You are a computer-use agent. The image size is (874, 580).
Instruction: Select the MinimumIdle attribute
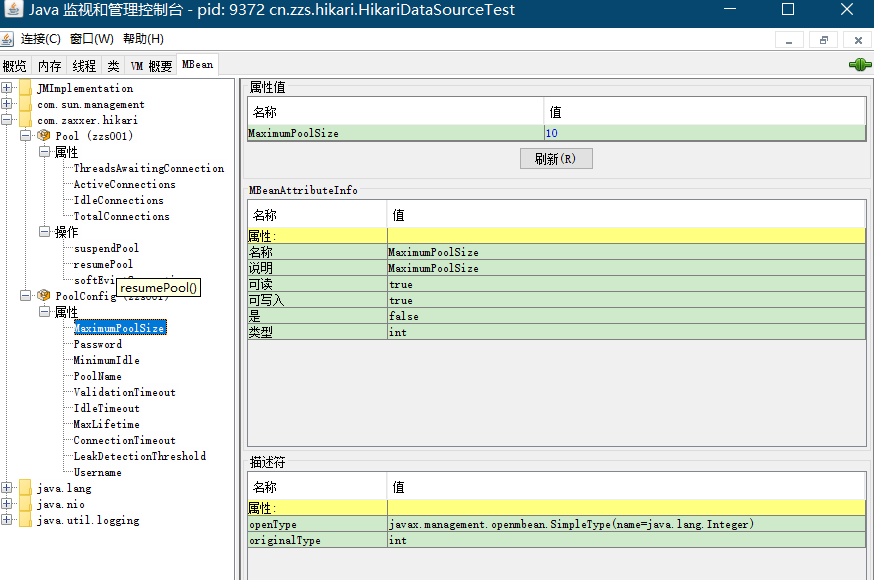pyautogui.click(x=106, y=360)
